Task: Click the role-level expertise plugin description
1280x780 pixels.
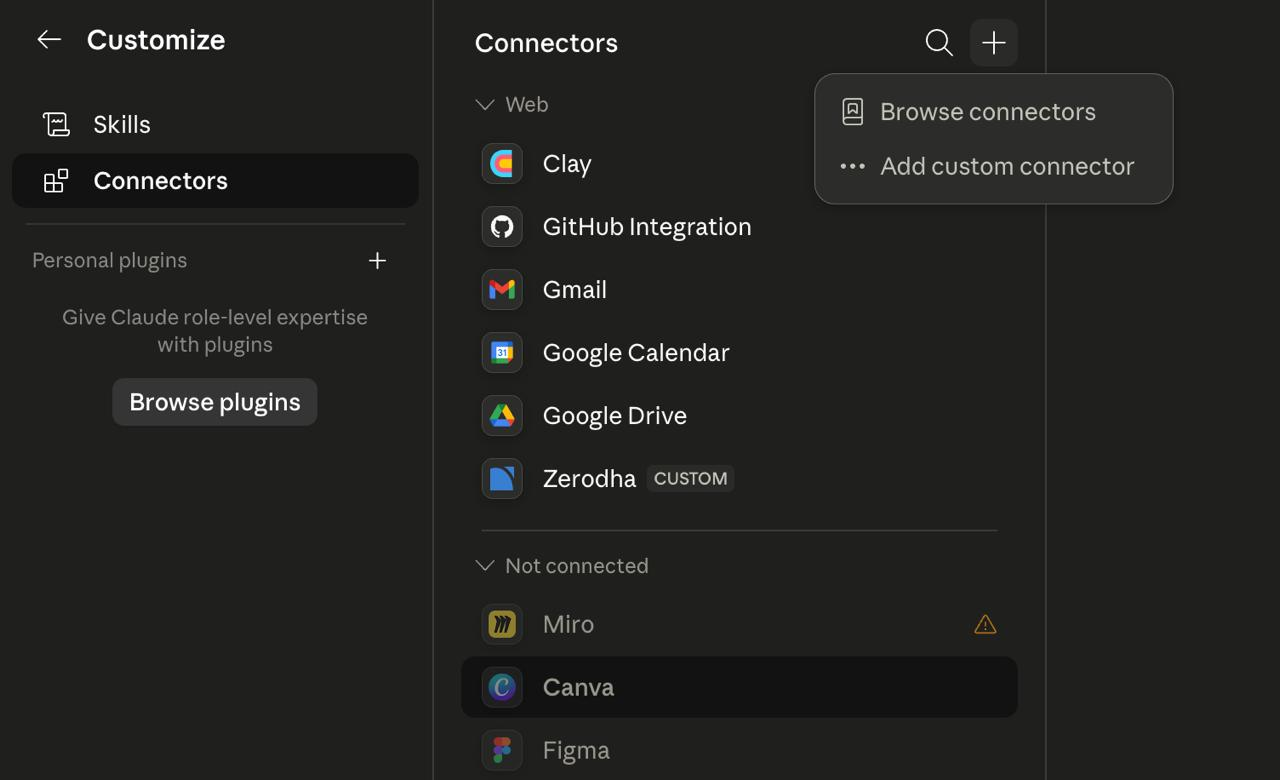Action: (215, 331)
